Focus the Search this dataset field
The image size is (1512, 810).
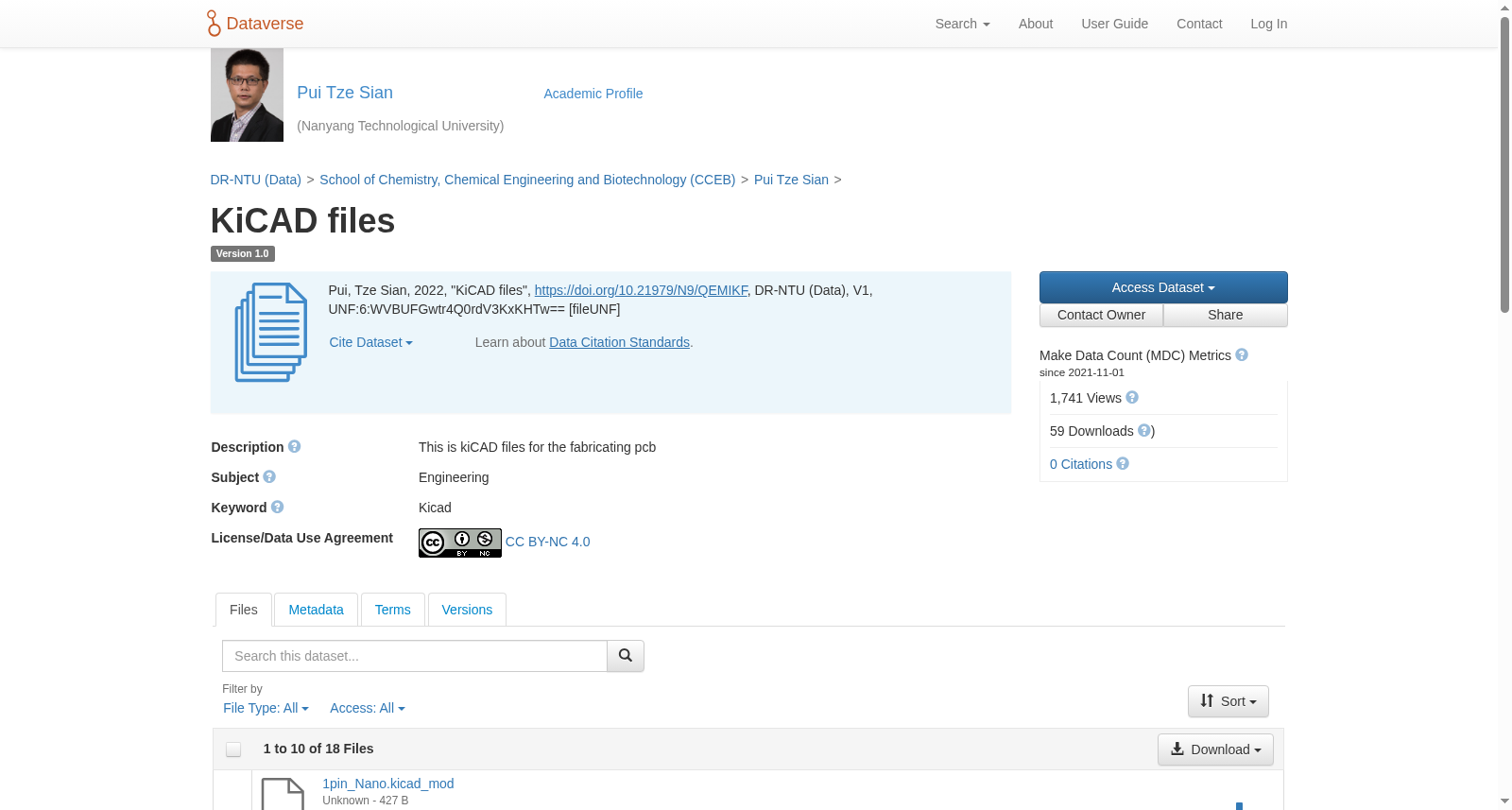click(415, 656)
